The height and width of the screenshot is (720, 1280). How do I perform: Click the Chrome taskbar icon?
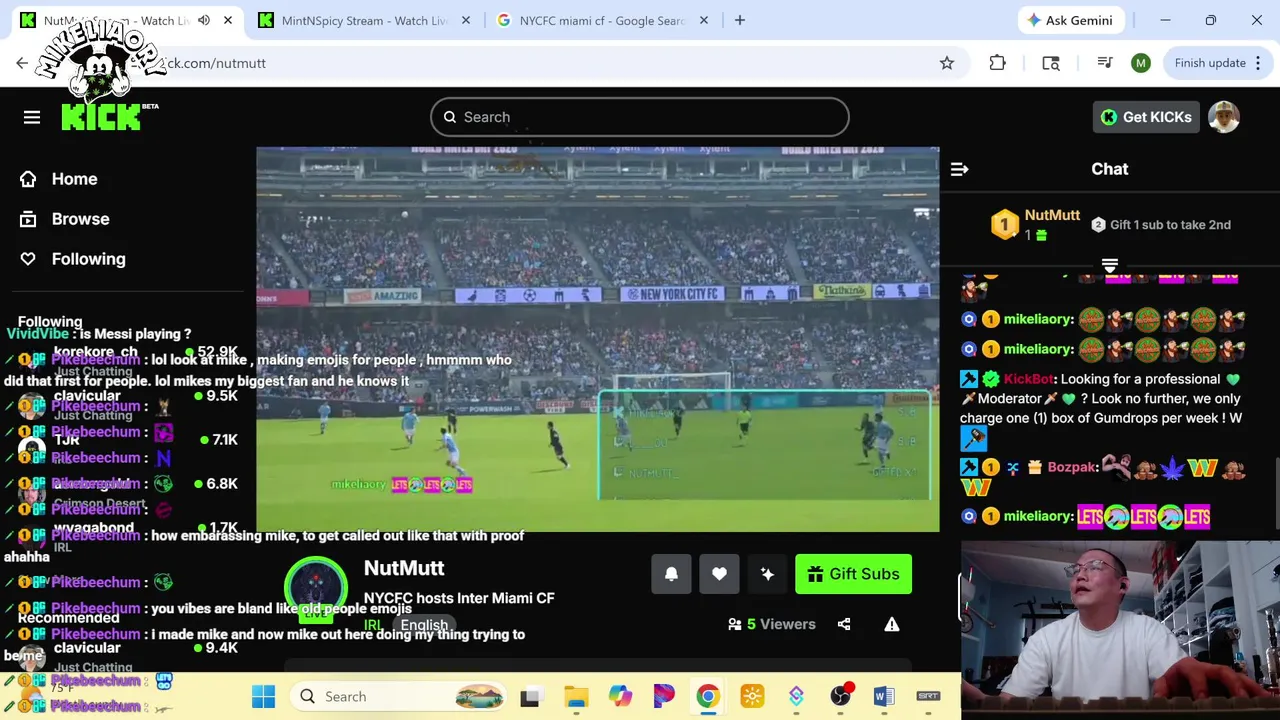(708, 697)
